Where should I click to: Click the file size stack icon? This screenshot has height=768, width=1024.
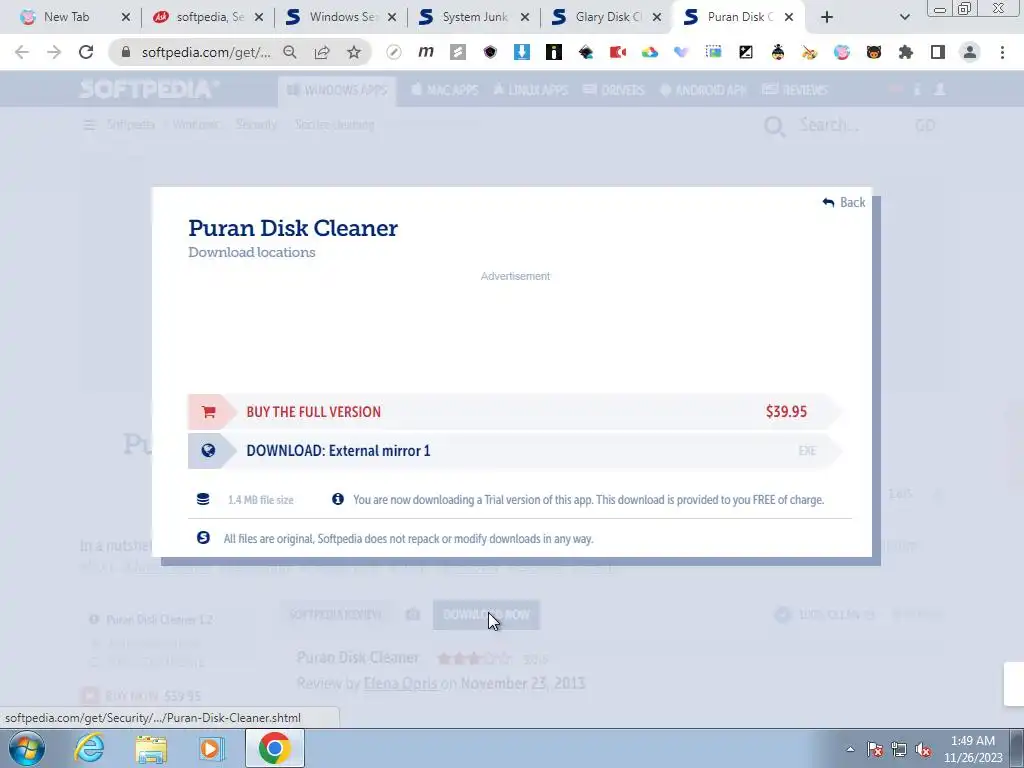(x=203, y=500)
